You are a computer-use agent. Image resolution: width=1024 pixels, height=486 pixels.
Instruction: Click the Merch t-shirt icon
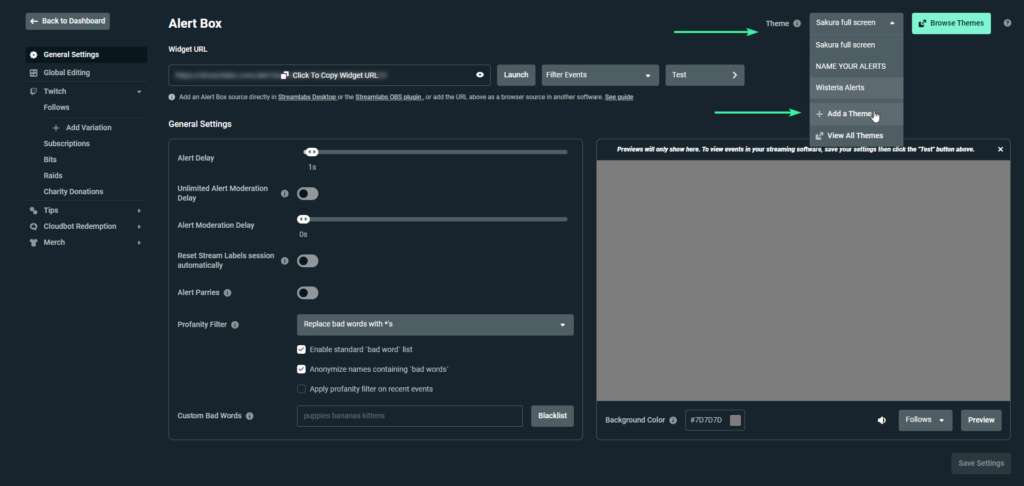tap(34, 242)
